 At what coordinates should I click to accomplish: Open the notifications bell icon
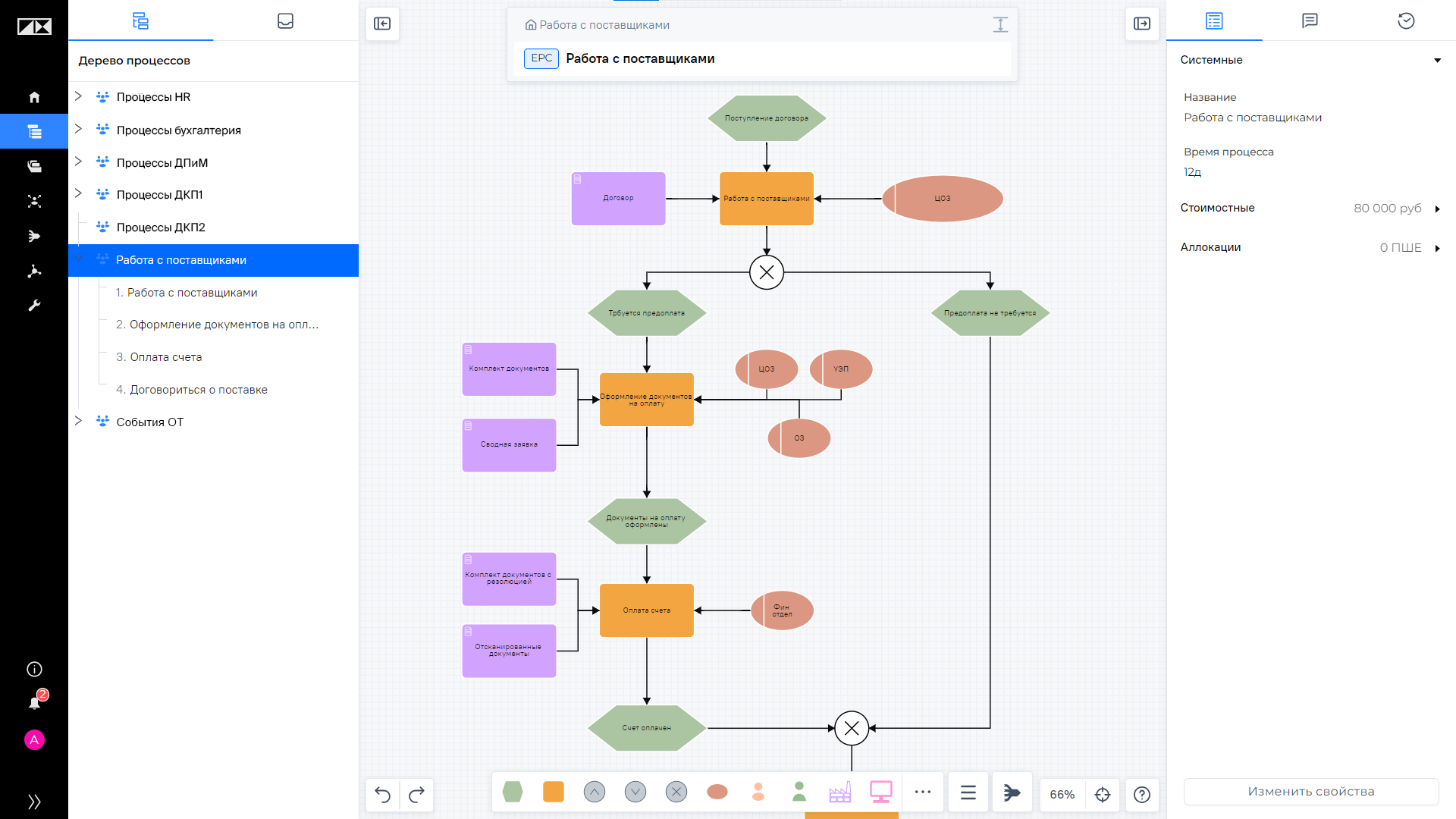[34, 703]
